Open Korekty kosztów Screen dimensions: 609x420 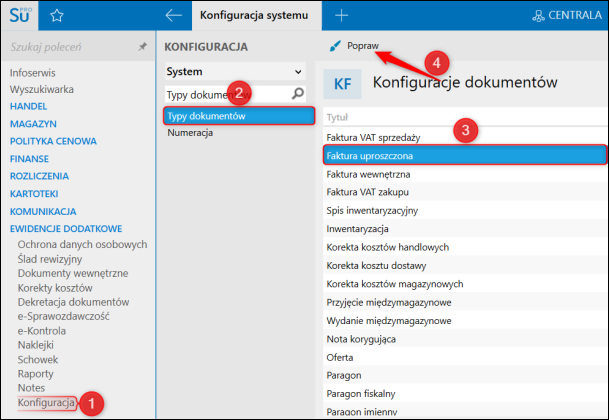coord(55,288)
